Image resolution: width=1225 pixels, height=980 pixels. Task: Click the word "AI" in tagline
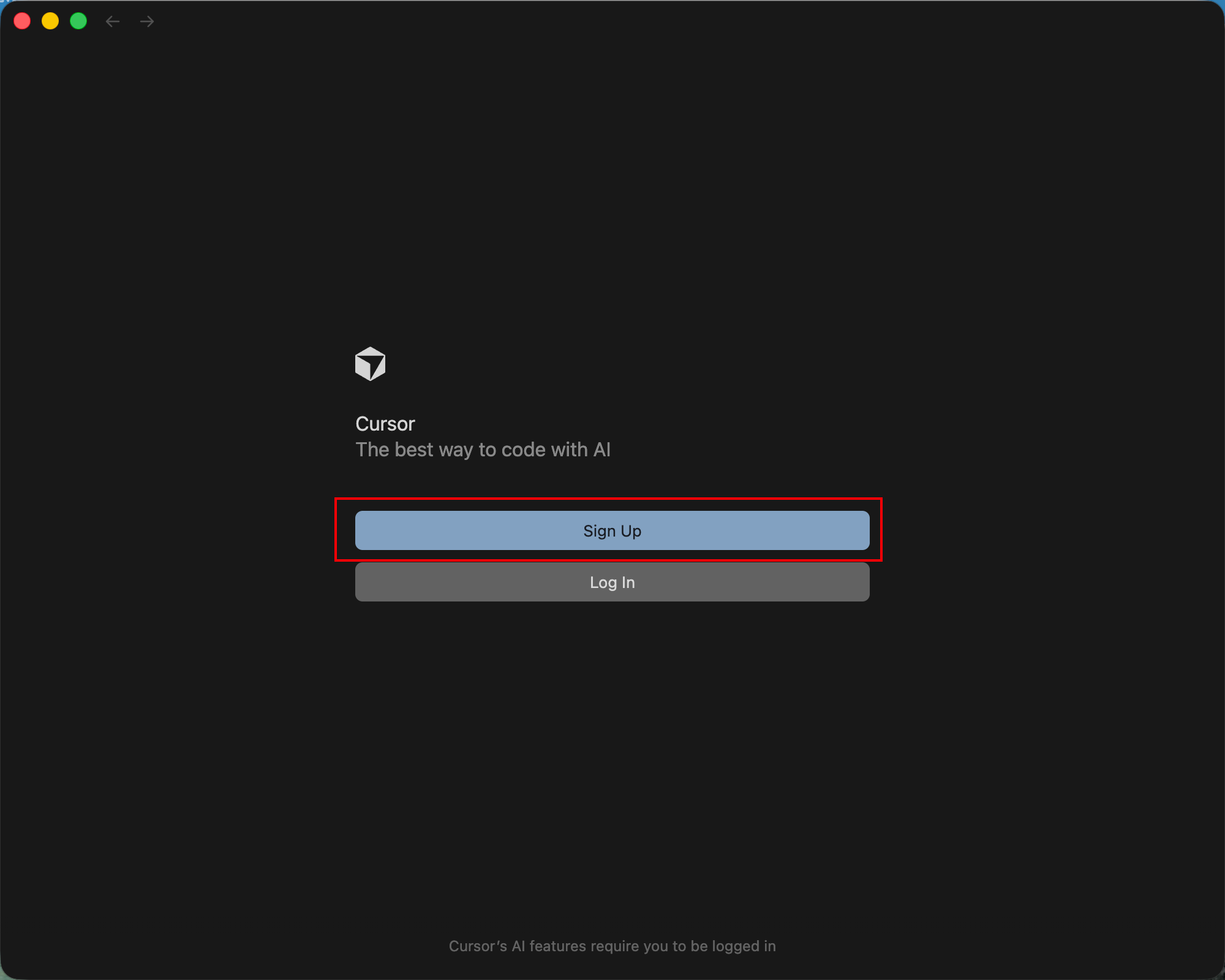coord(601,450)
